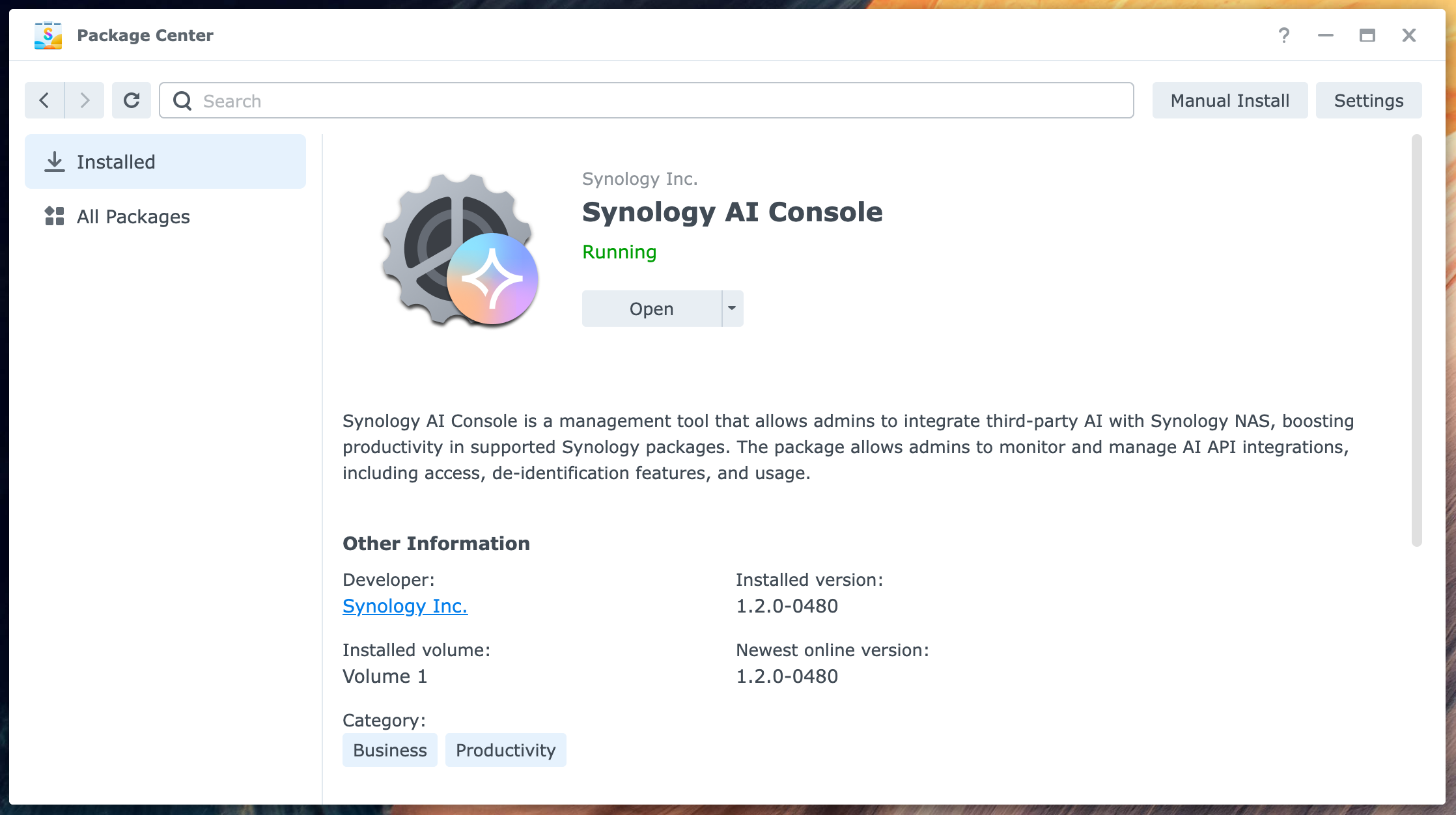Image resolution: width=1456 pixels, height=815 pixels.
Task: Filter packages by Business category
Action: (389, 749)
